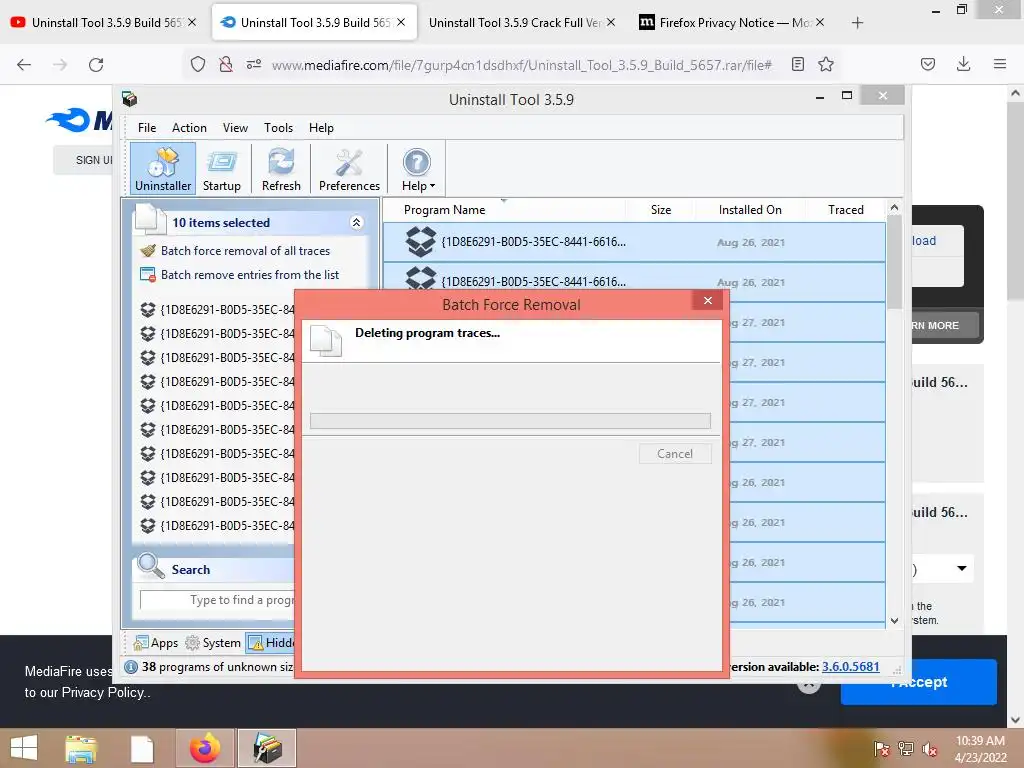The width and height of the screenshot is (1024, 768).
Task: Open the Uninstaller toolbar icon
Action: tap(163, 169)
